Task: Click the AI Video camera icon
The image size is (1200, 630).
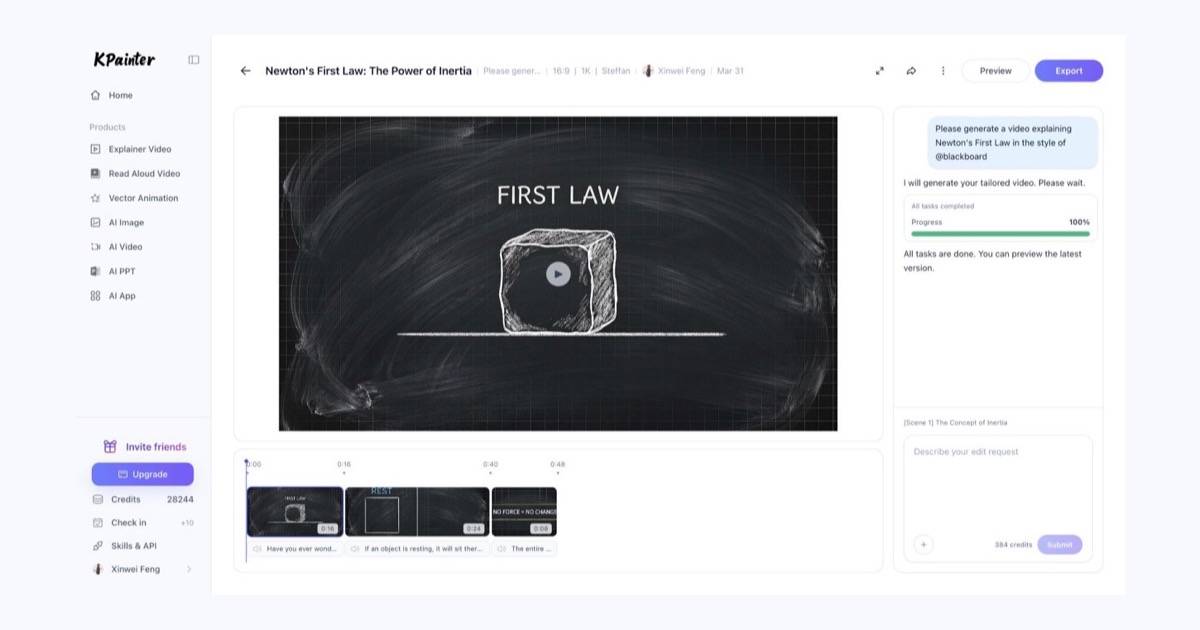Action: (95, 247)
